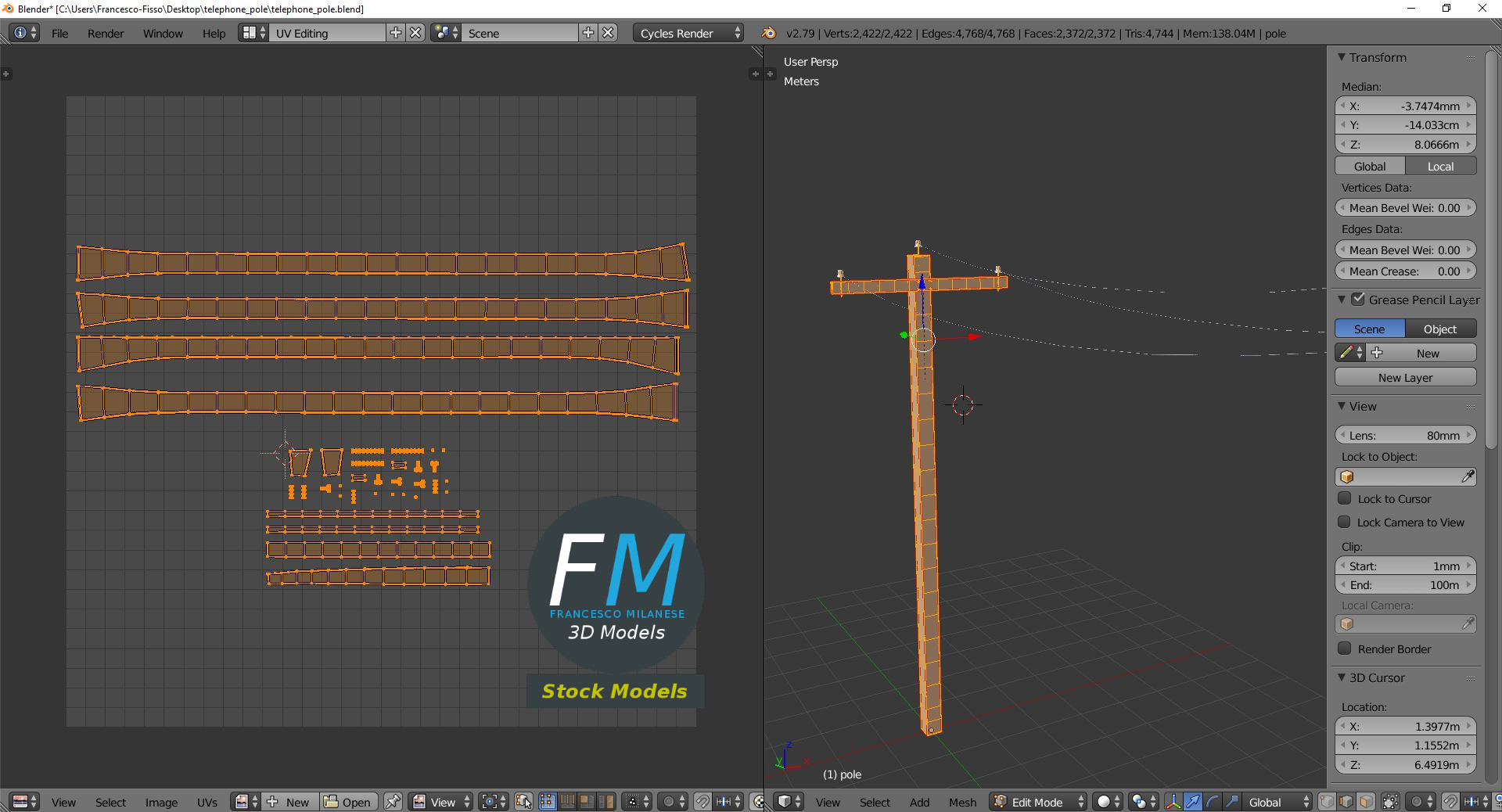
Task: Enable Lock to Cursor checkbox
Action: tap(1345, 498)
